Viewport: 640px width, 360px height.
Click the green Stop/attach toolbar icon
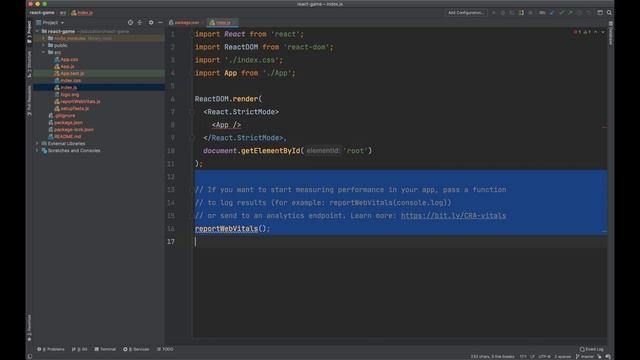(521, 13)
